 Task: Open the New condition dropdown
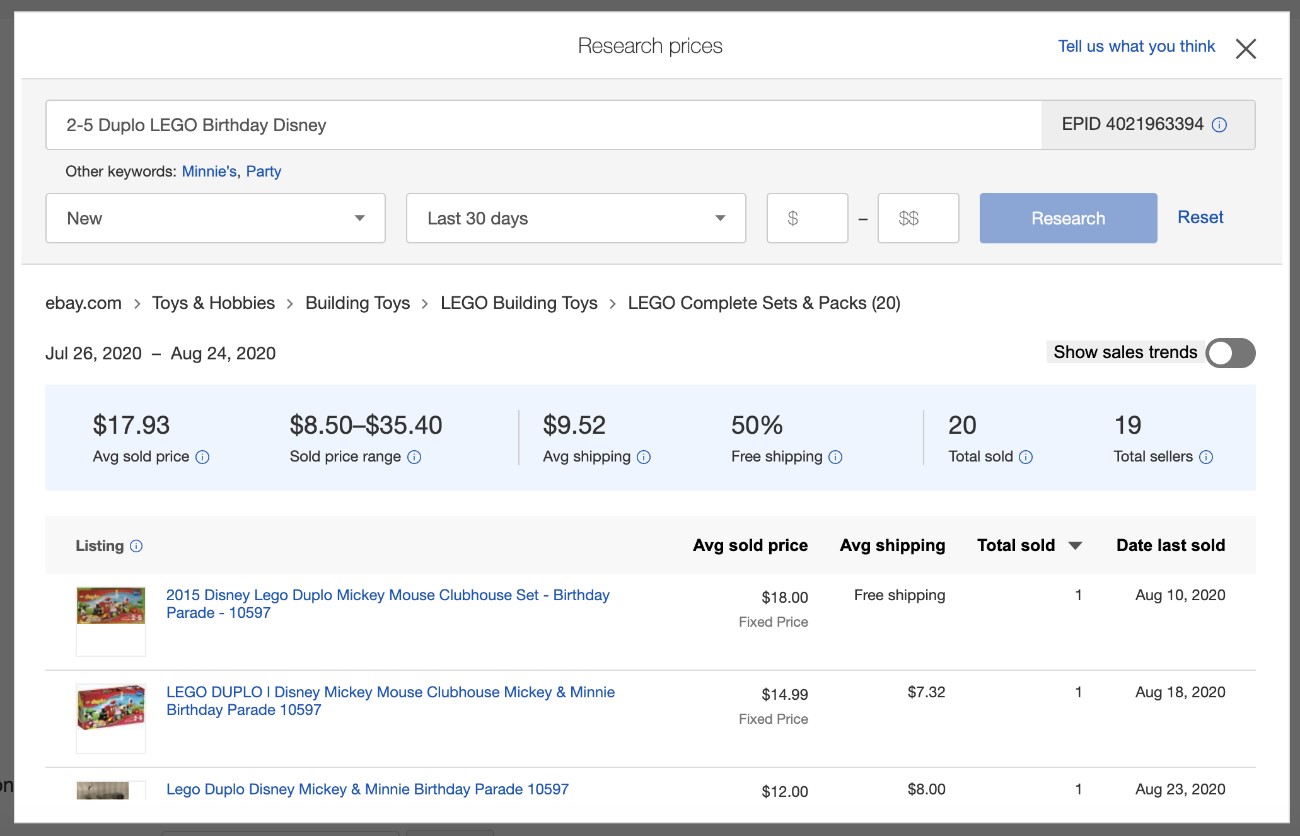point(216,218)
